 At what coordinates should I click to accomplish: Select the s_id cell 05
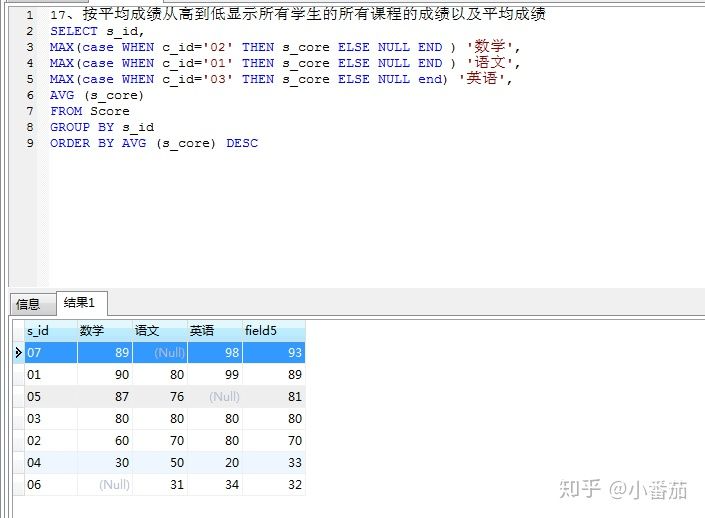point(50,397)
